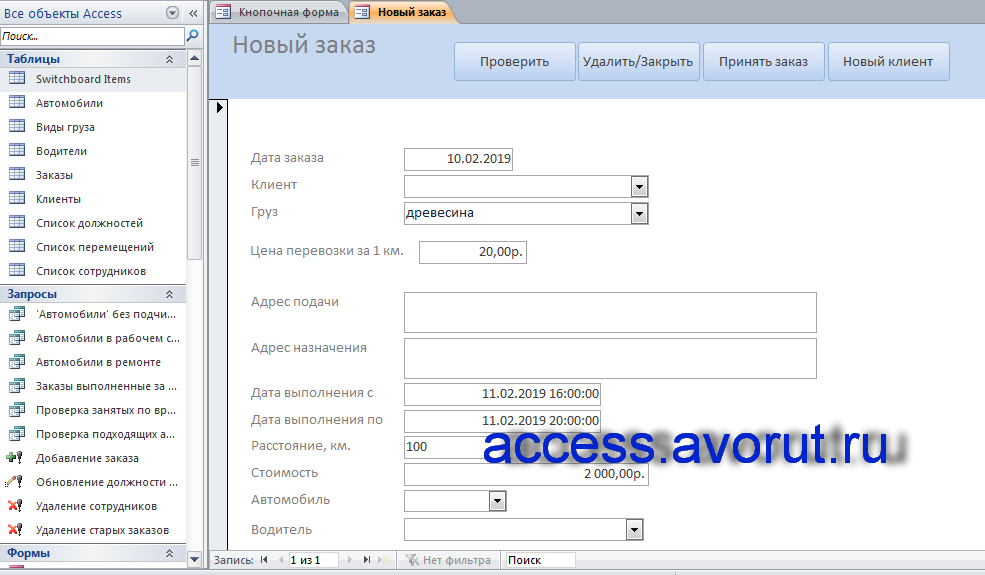Click the Водители table icon
The width and height of the screenshot is (985, 575).
tap(17, 150)
